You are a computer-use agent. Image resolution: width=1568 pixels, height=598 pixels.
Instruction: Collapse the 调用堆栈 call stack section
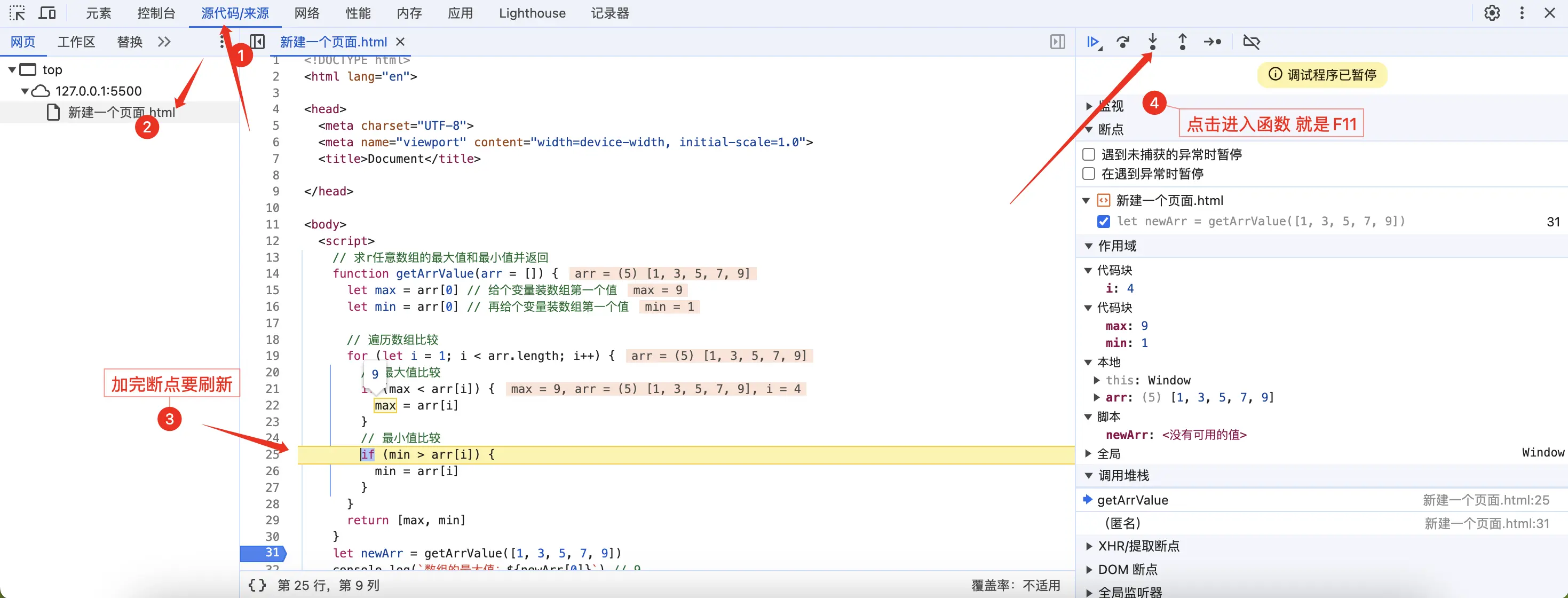coord(1089,476)
